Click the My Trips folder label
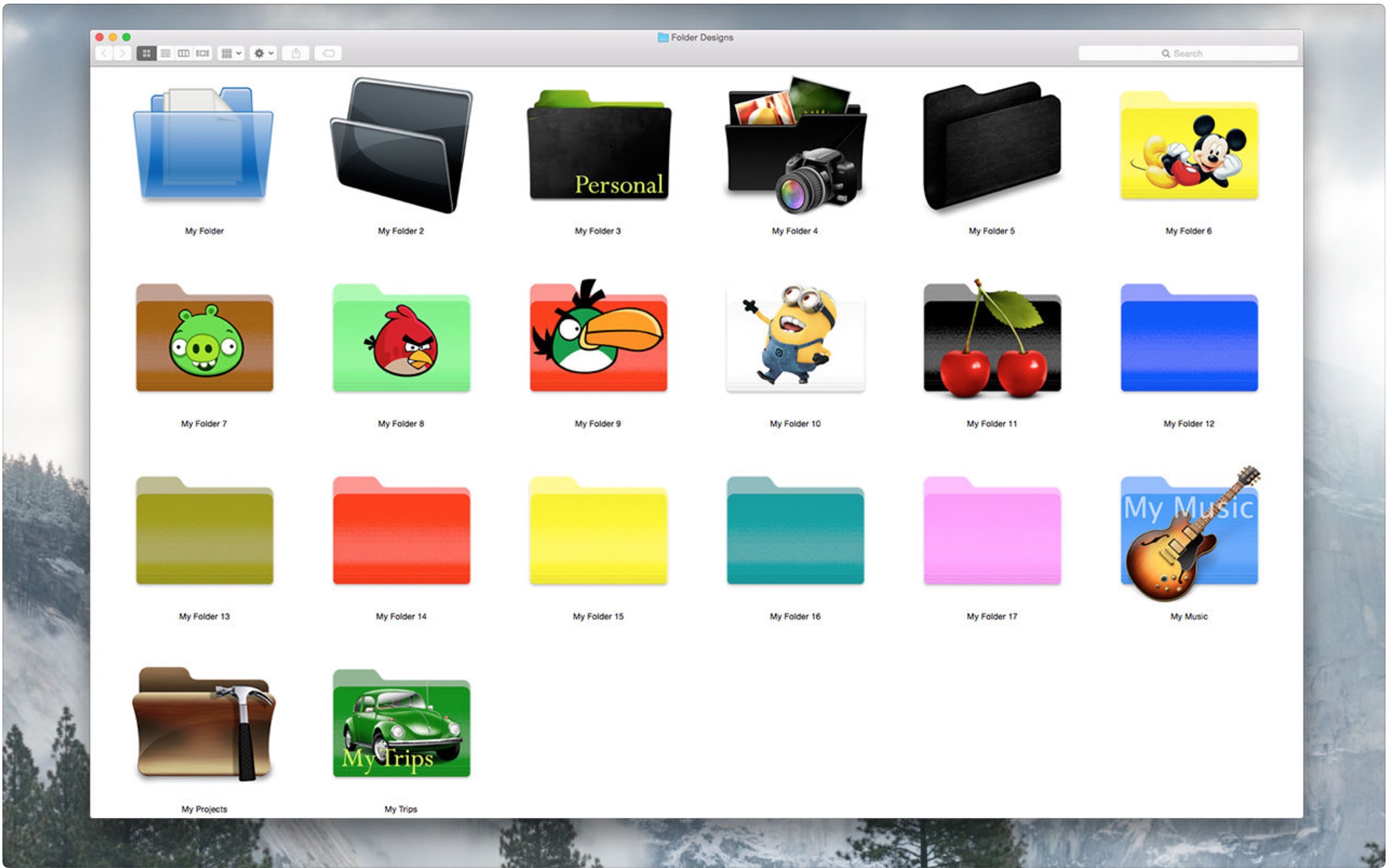 tap(401, 809)
